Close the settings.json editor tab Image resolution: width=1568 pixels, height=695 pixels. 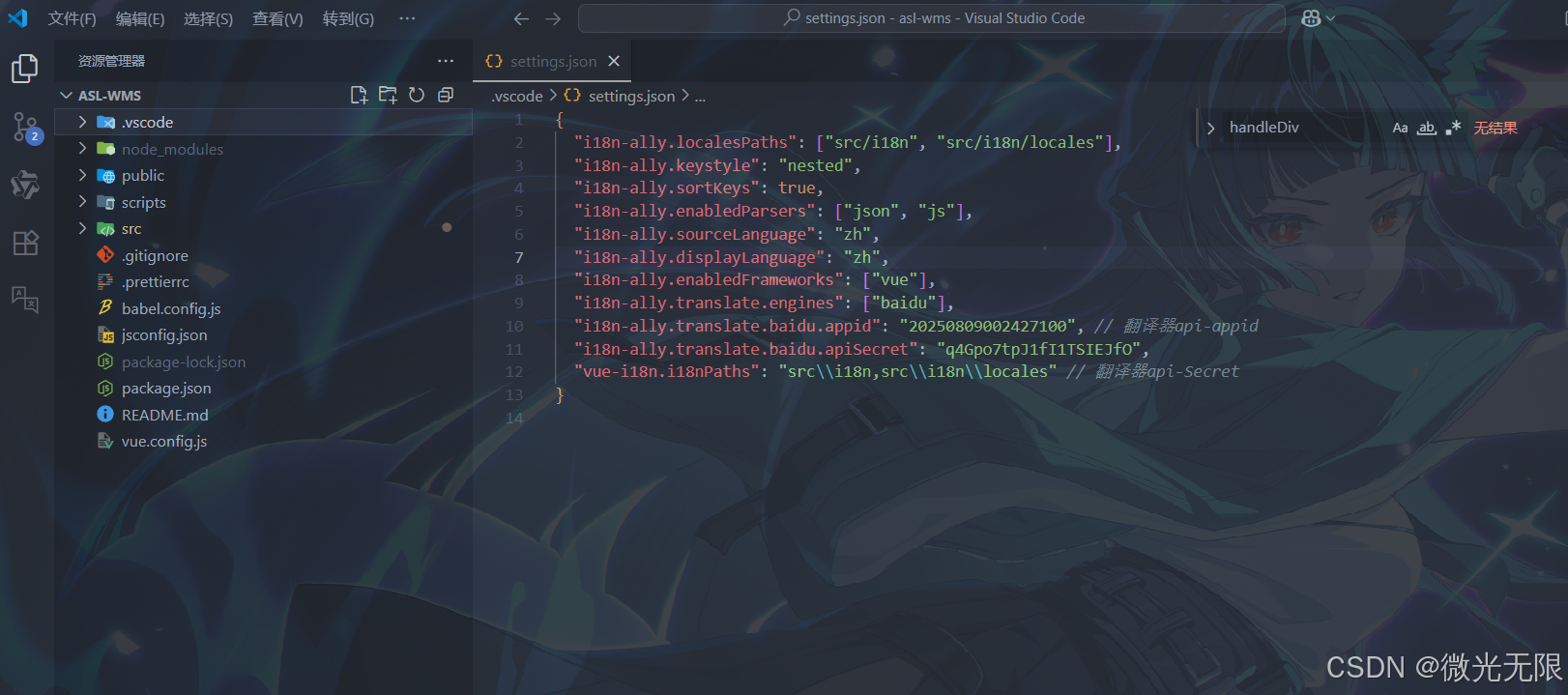[614, 61]
